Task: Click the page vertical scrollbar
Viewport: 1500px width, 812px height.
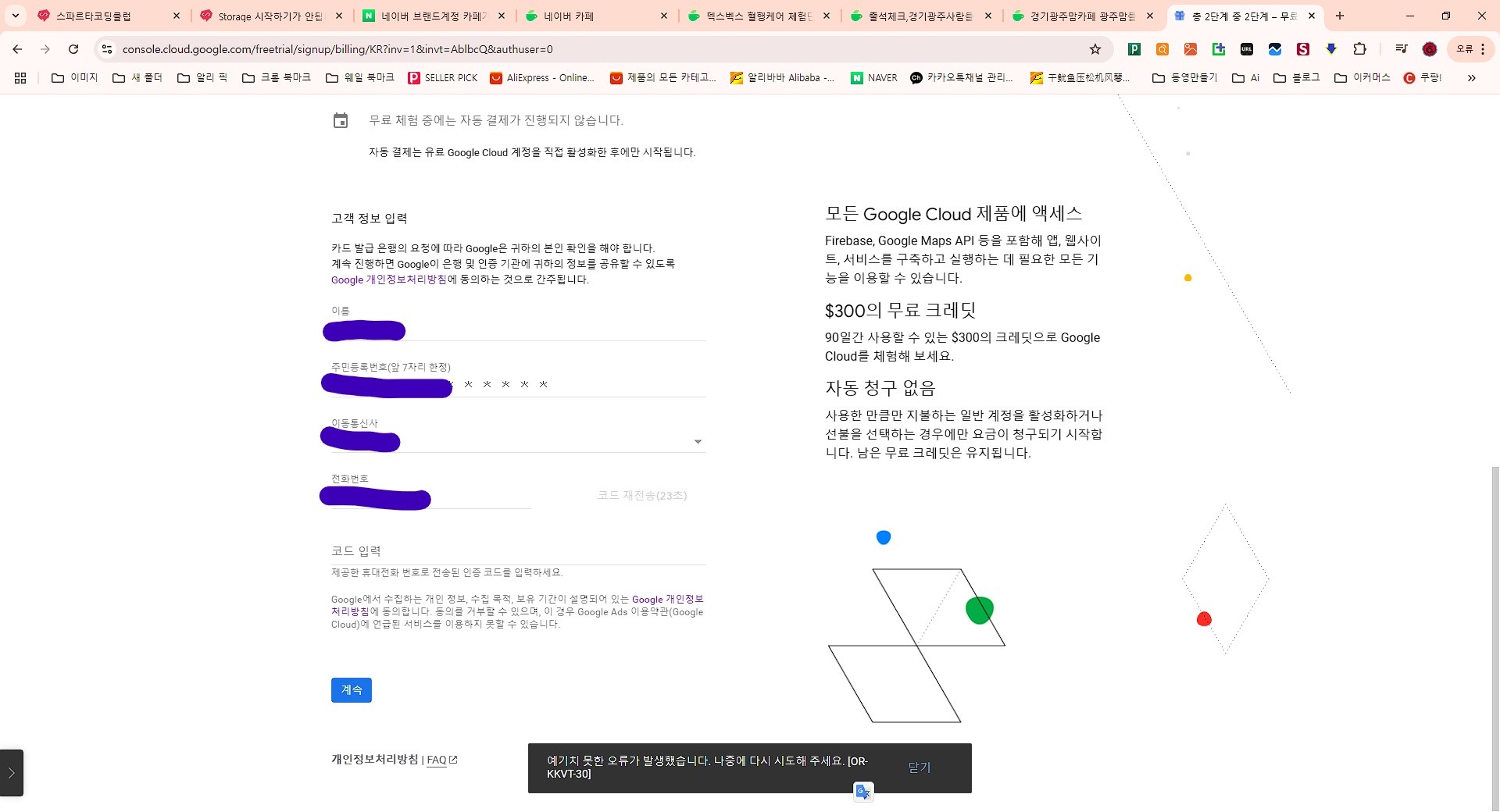Action: tap(1495, 639)
